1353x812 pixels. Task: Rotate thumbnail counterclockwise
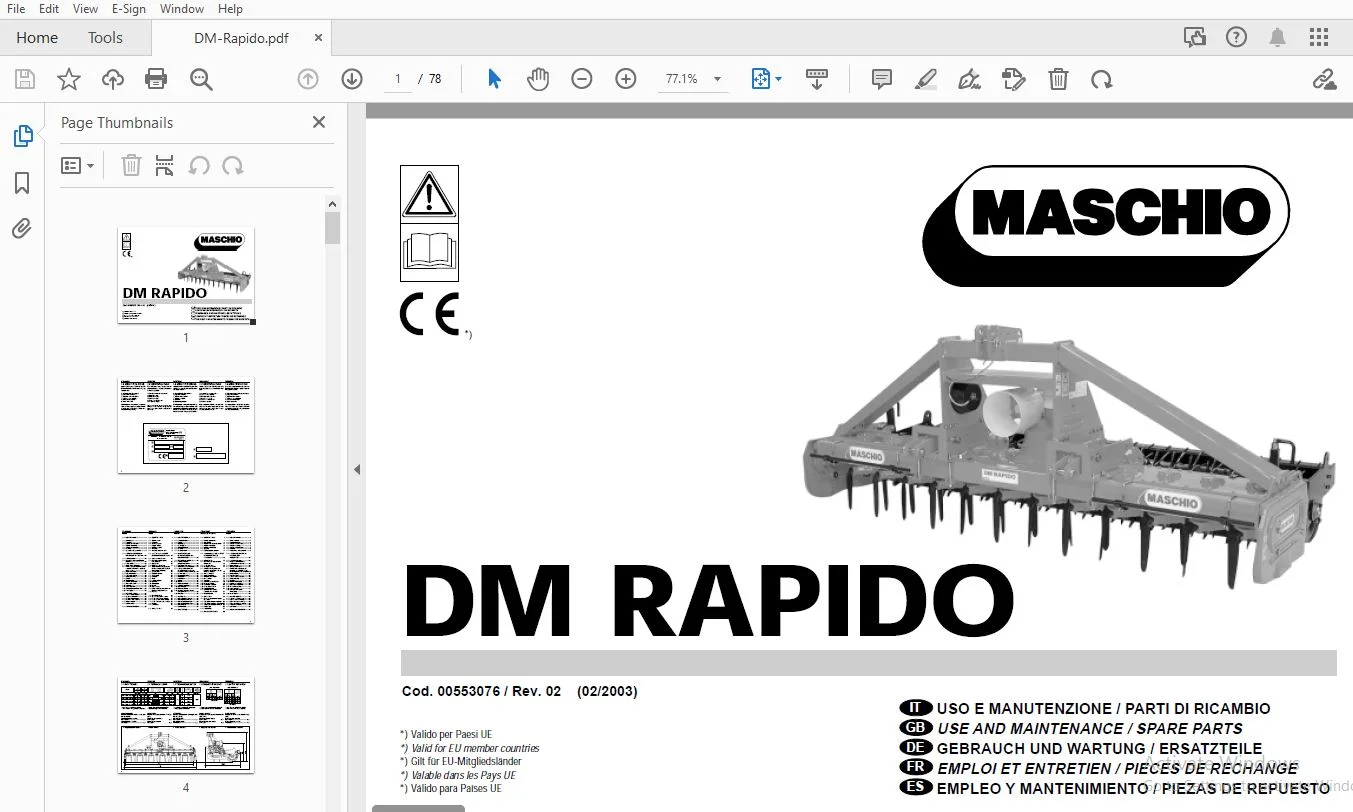pyautogui.click(x=199, y=166)
